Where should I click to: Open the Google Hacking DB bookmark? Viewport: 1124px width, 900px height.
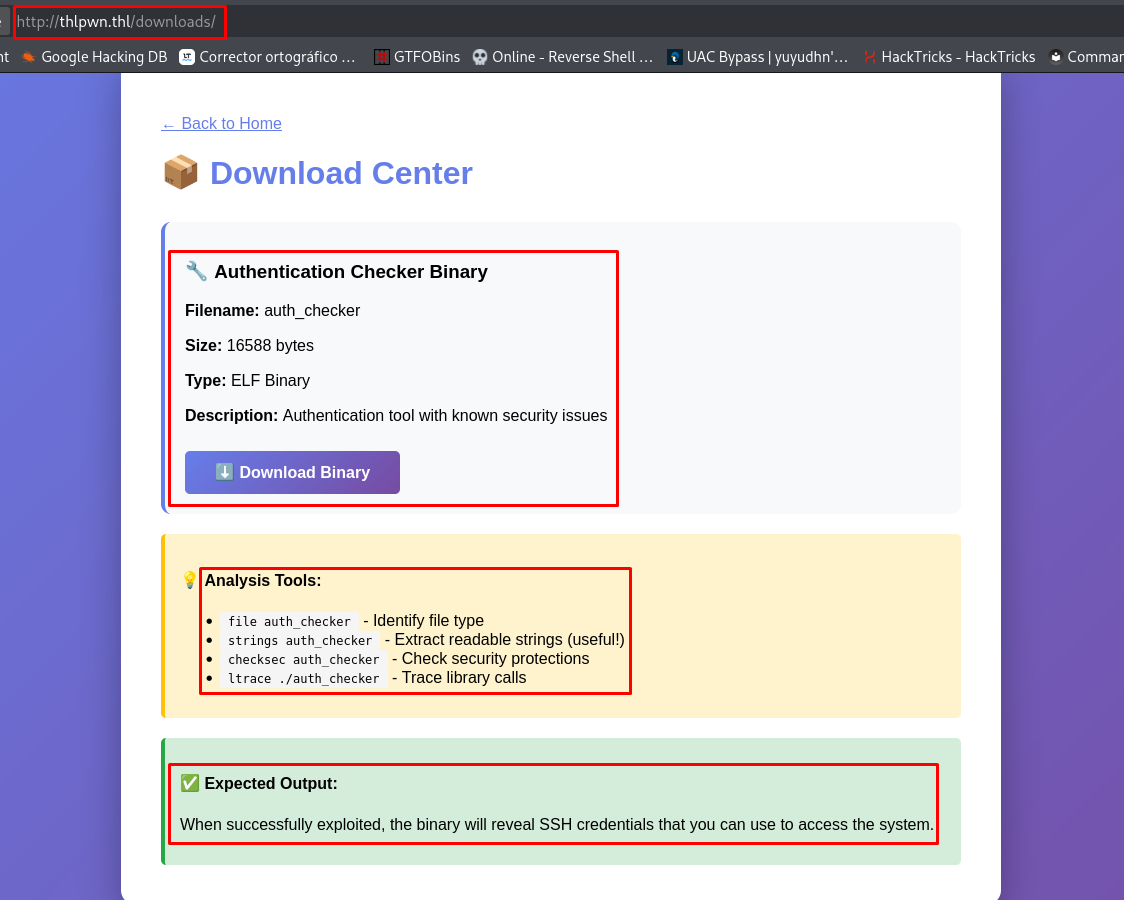[x=104, y=57]
